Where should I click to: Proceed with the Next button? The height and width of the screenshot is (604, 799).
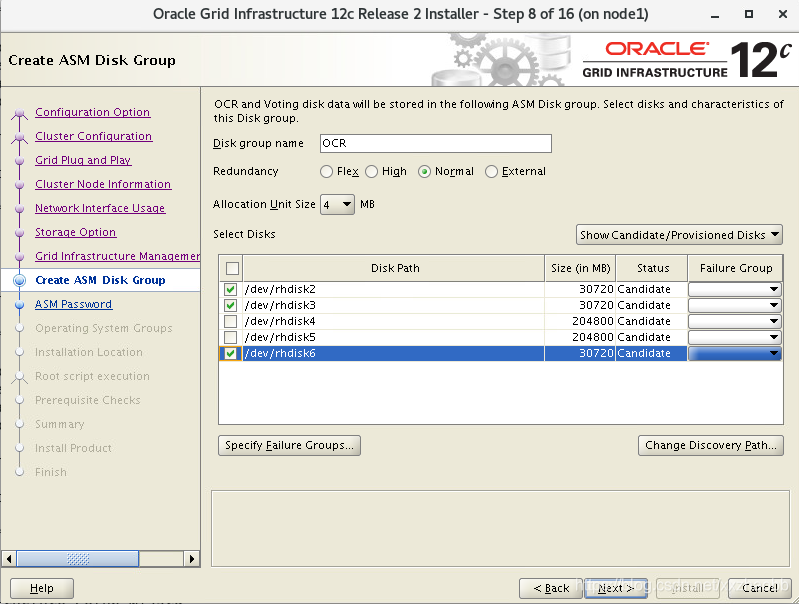click(616, 588)
